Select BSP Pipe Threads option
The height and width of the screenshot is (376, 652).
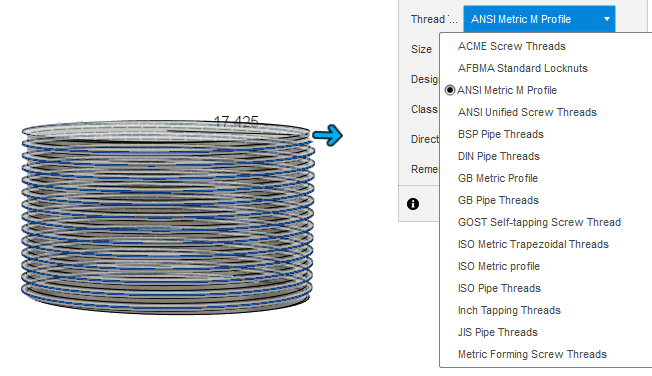(501, 134)
